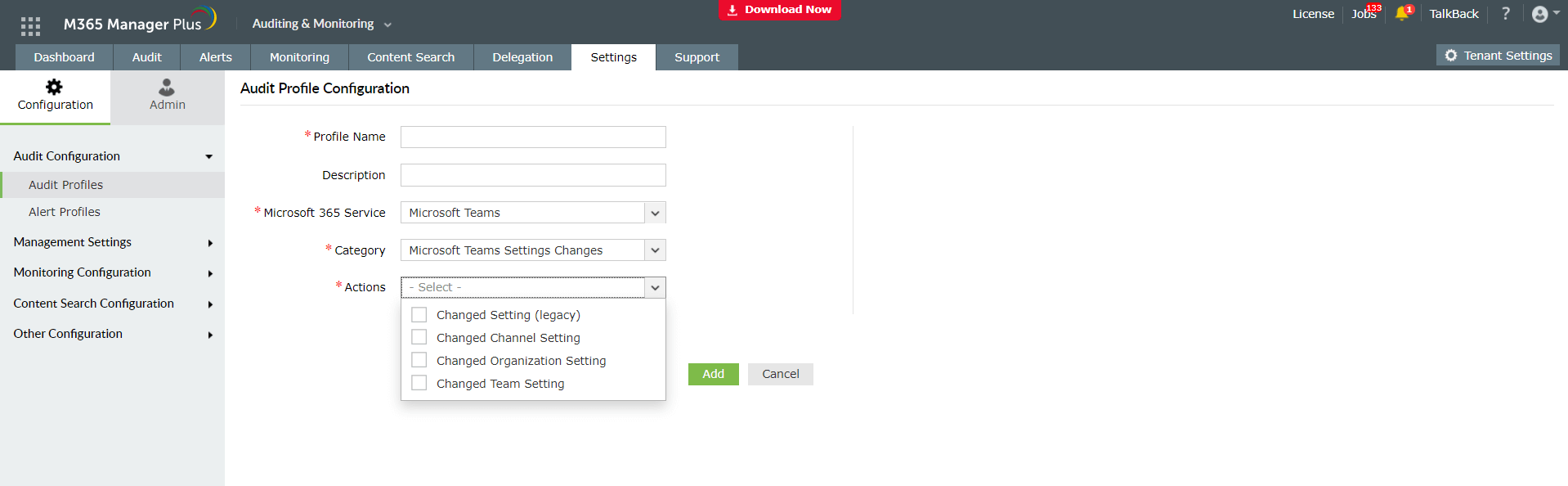Screen dimensions: 1568x486
Task: Click the Download Now button
Action: pos(780,10)
